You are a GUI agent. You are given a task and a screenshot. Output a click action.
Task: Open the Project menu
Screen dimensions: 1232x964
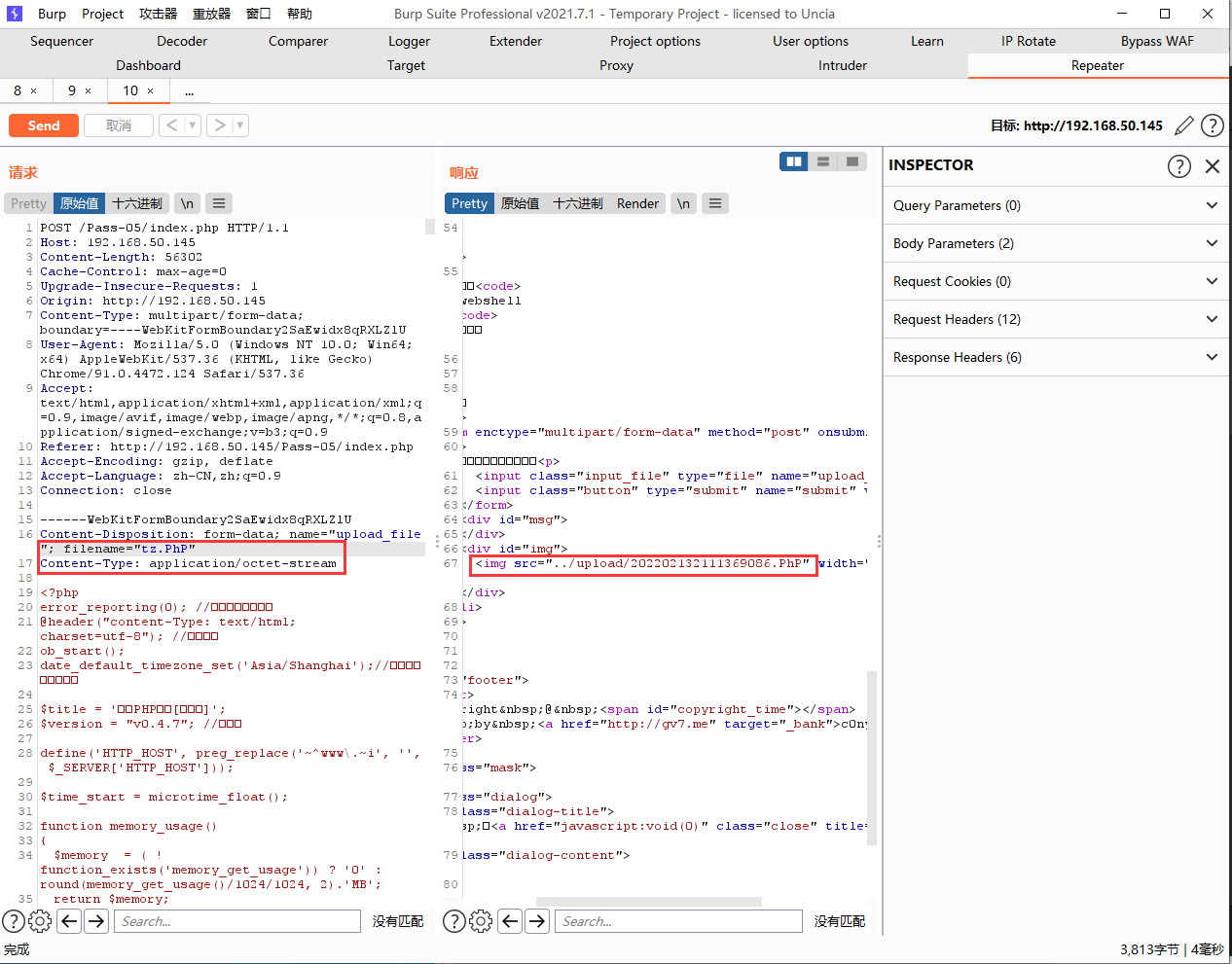[x=102, y=14]
